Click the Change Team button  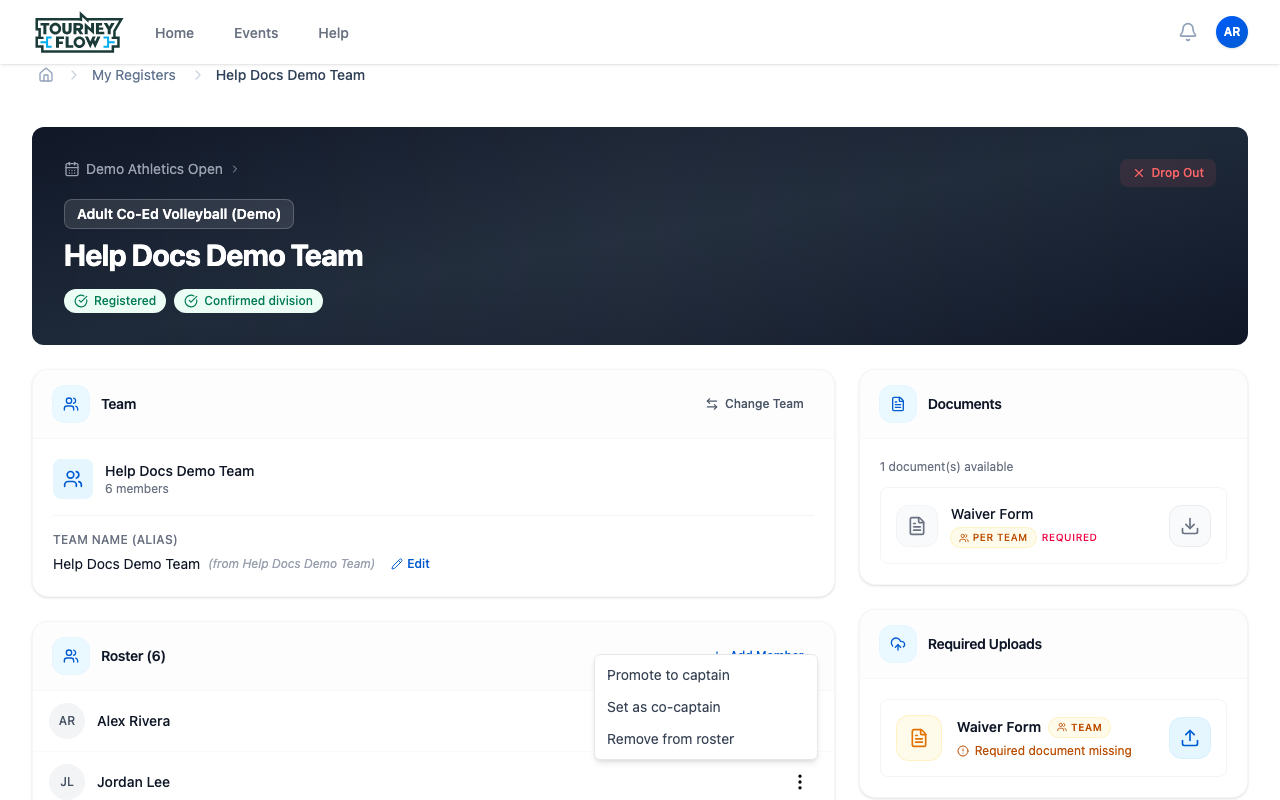tap(755, 404)
